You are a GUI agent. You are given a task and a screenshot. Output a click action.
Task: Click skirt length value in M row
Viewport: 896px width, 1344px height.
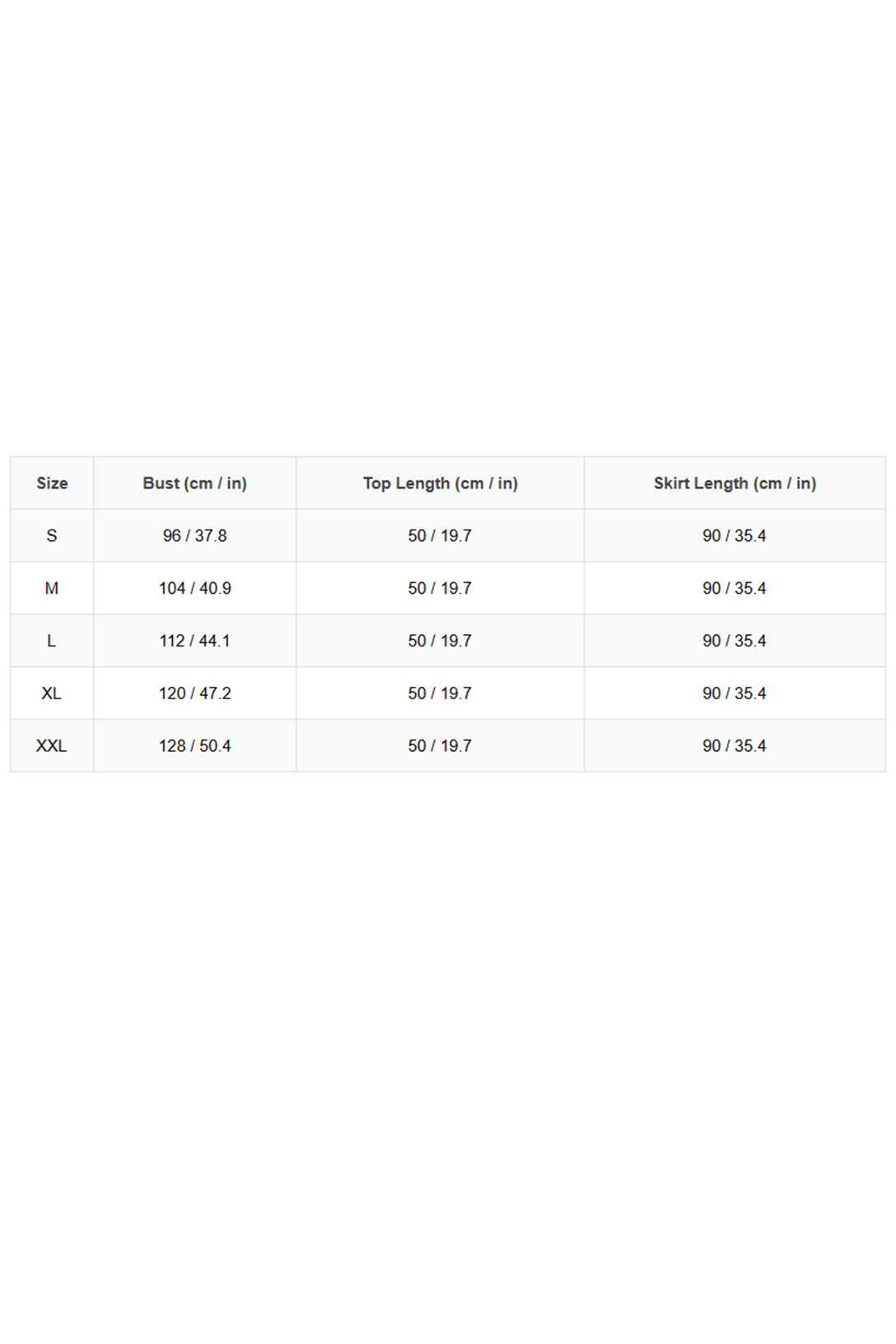735,589
